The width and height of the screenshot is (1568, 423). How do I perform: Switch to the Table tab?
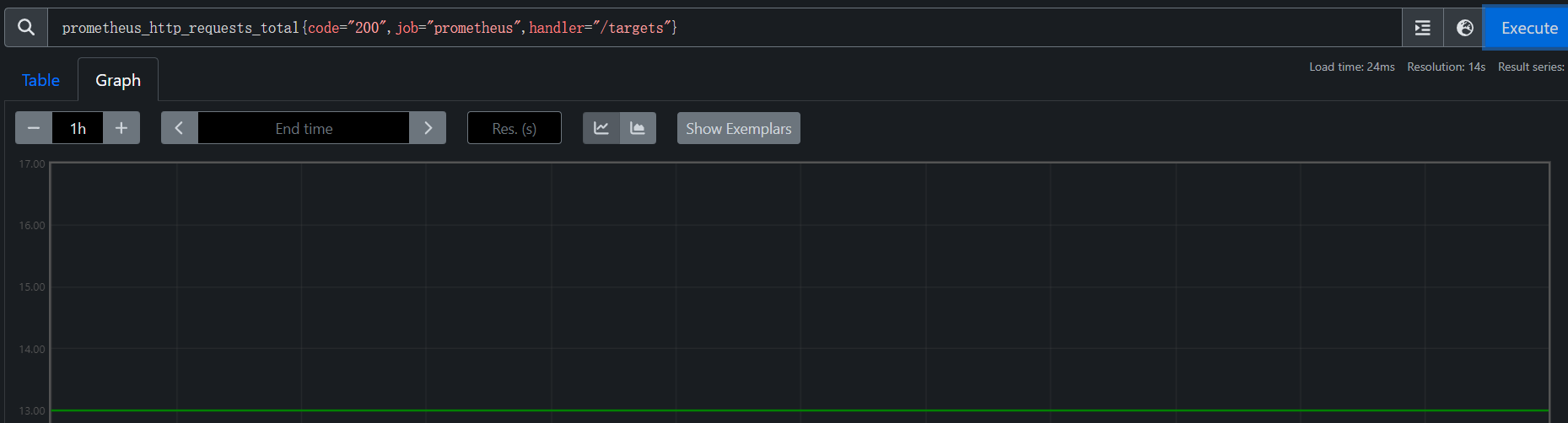click(40, 80)
